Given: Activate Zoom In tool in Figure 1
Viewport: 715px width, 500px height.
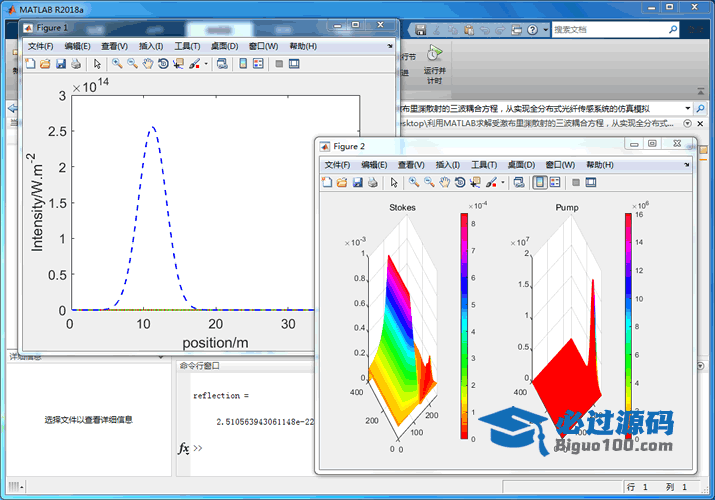Looking at the screenshot, I should [117, 64].
